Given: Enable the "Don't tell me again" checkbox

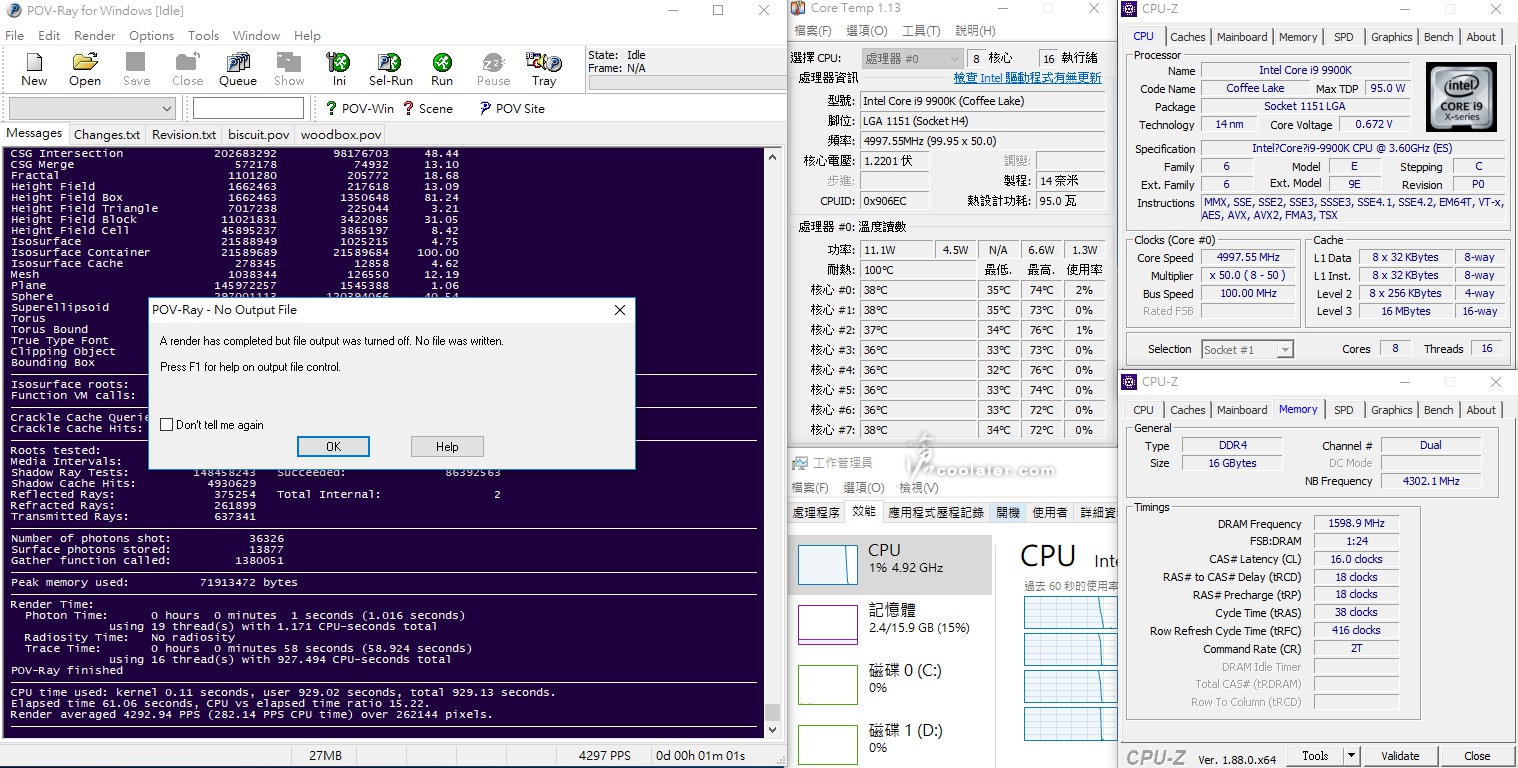Looking at the screenshot, I should 167,425.
